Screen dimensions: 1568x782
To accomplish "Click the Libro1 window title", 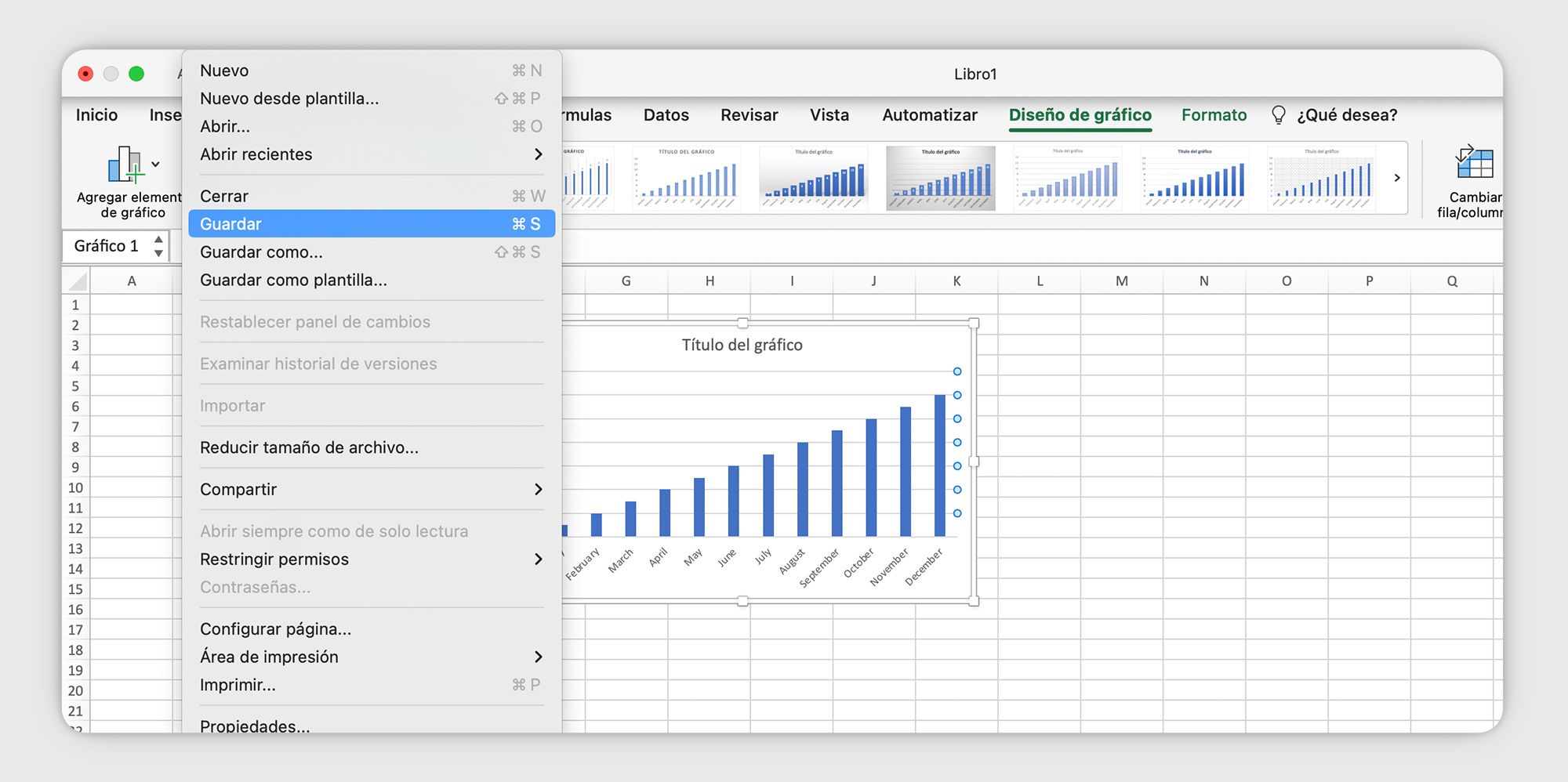I will click(975, 74).
